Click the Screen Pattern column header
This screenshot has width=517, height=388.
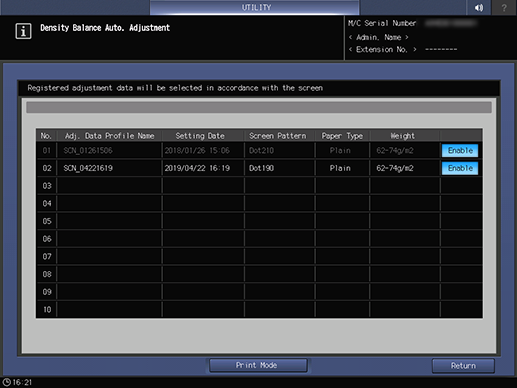pos(278,136)
